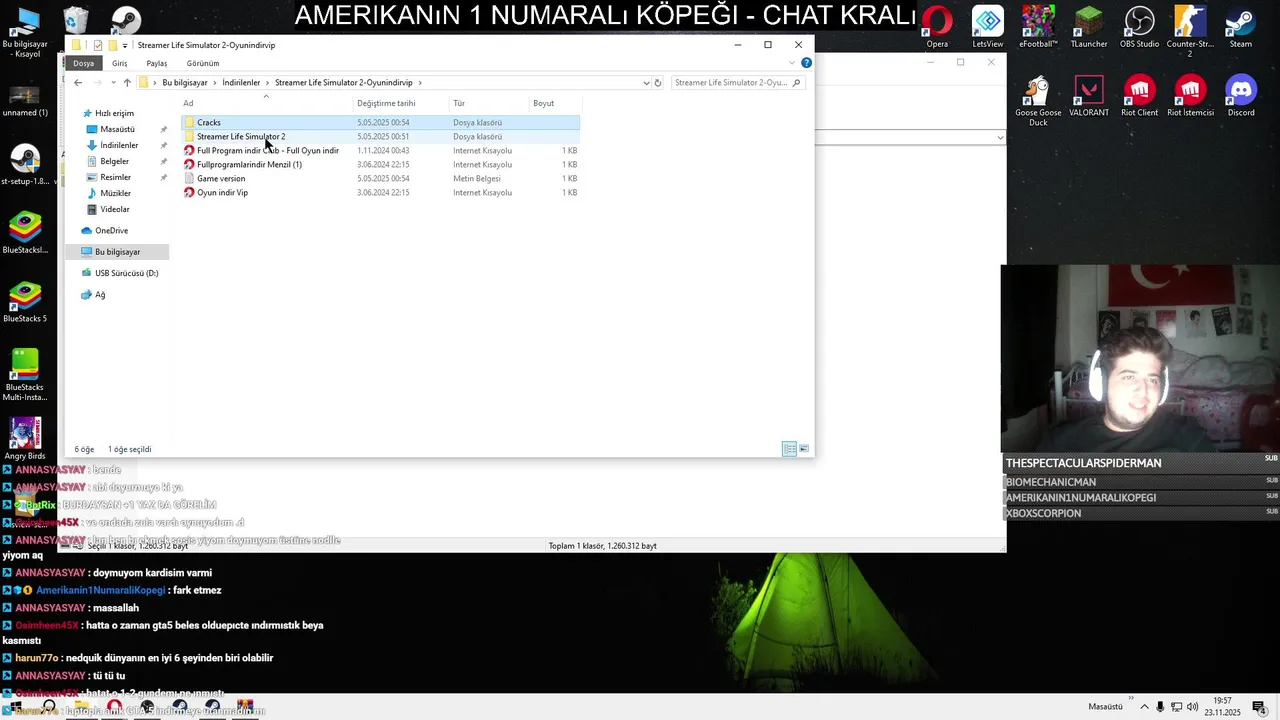Image resolution: width=1280 pixels, height=720 pixels.
Task: Open the volume tray icon
Action: pos(1193,707)
